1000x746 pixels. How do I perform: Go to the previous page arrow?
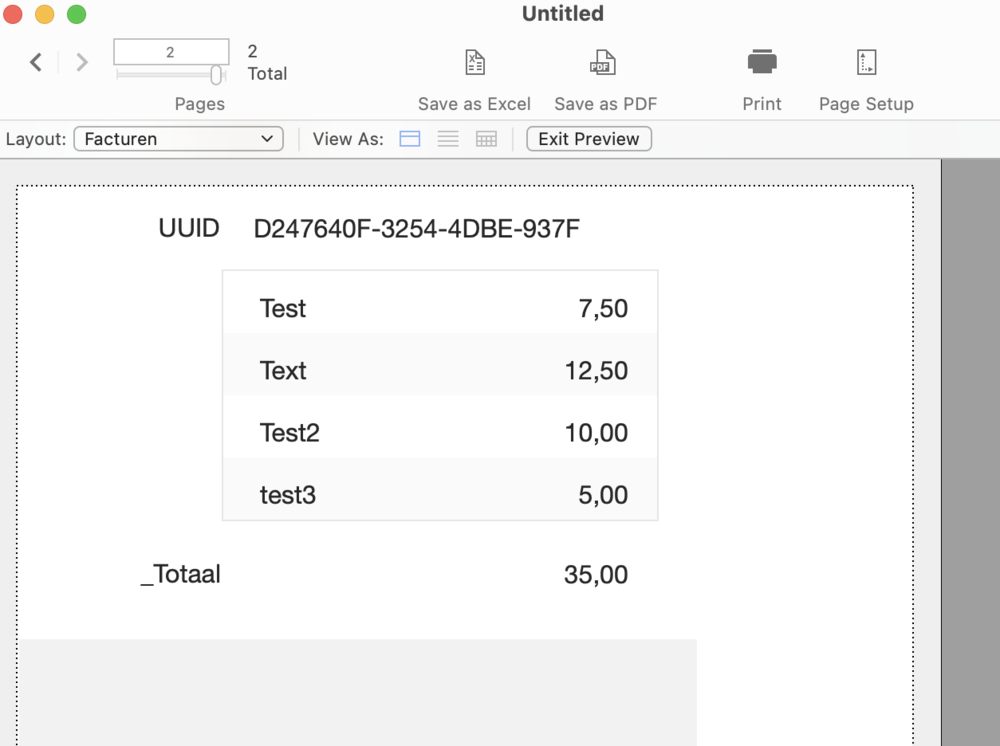pos(36,63)
